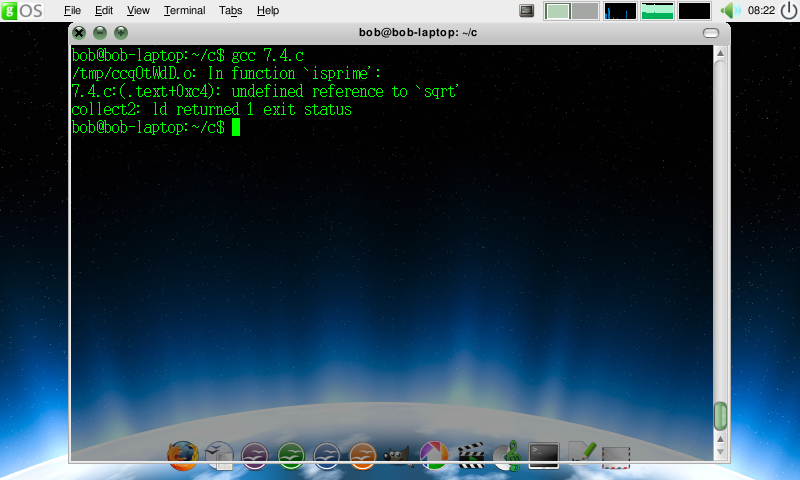Maximize the terminal window
This screenshot has height=480, width=800.
[x=121, y=33]
